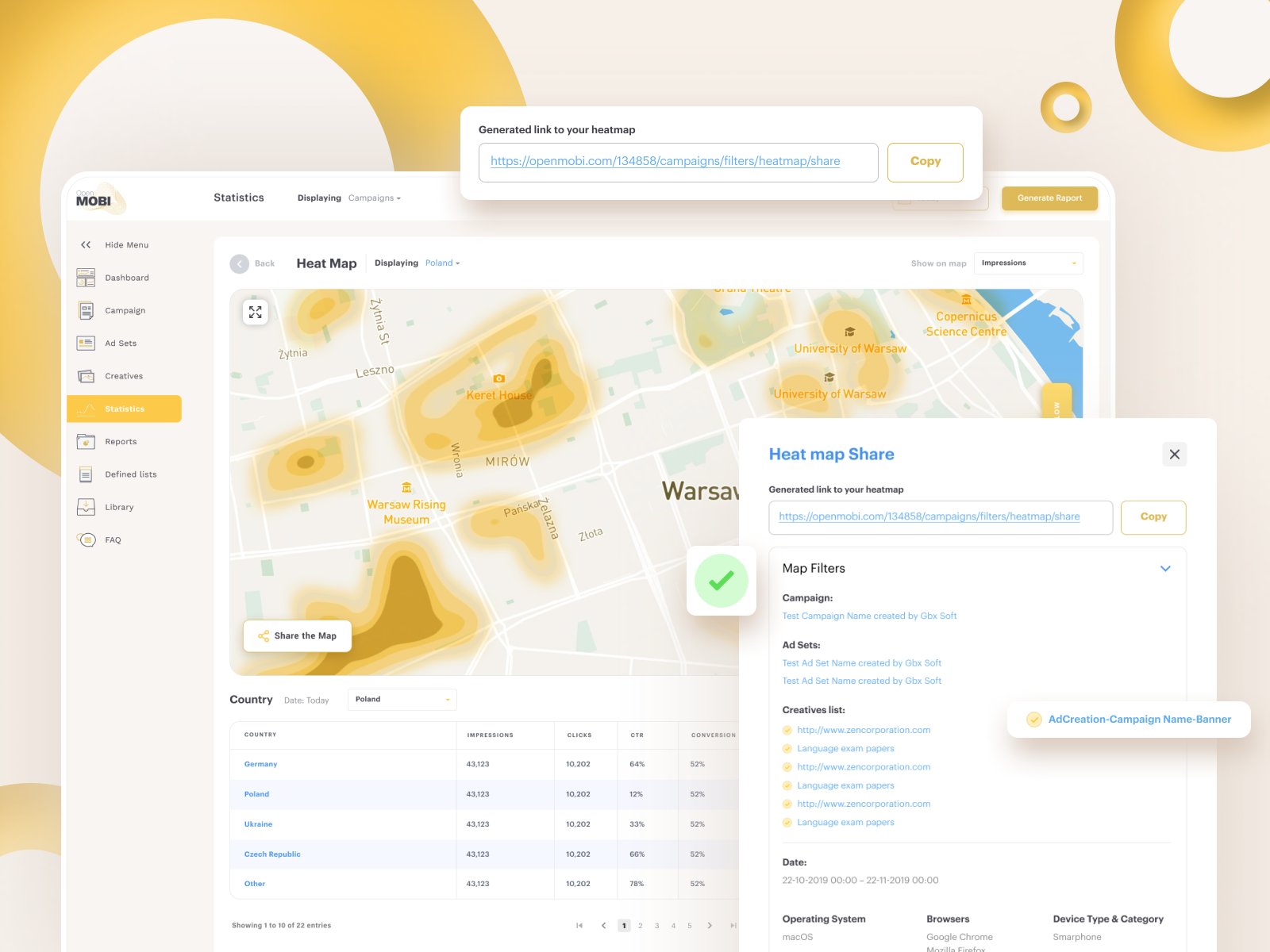Select Statistics in the sidebar menu
The image size is (1270, 952).
coord(125,409)
